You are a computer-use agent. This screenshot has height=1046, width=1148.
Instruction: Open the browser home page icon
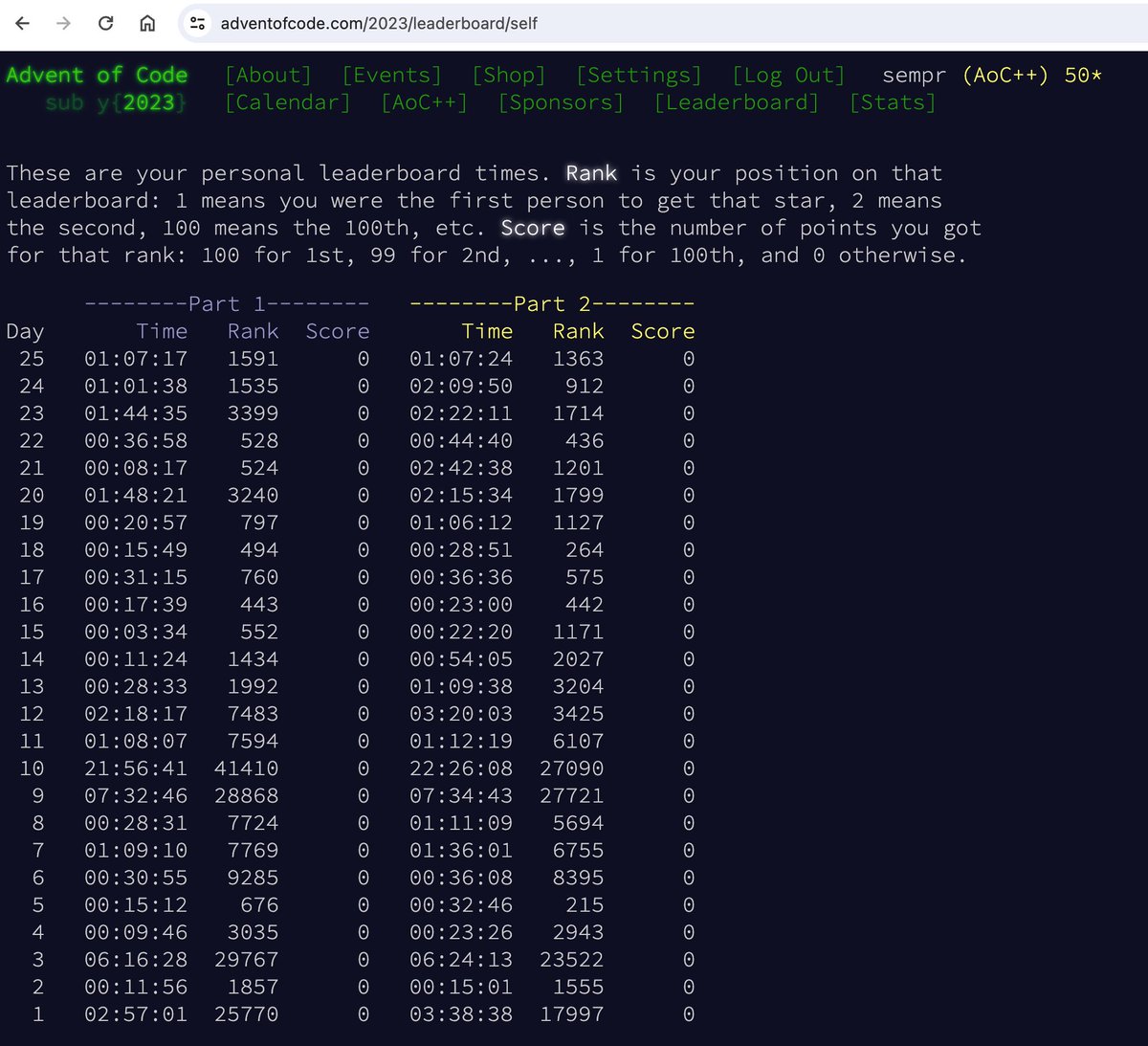click(147, 23)
